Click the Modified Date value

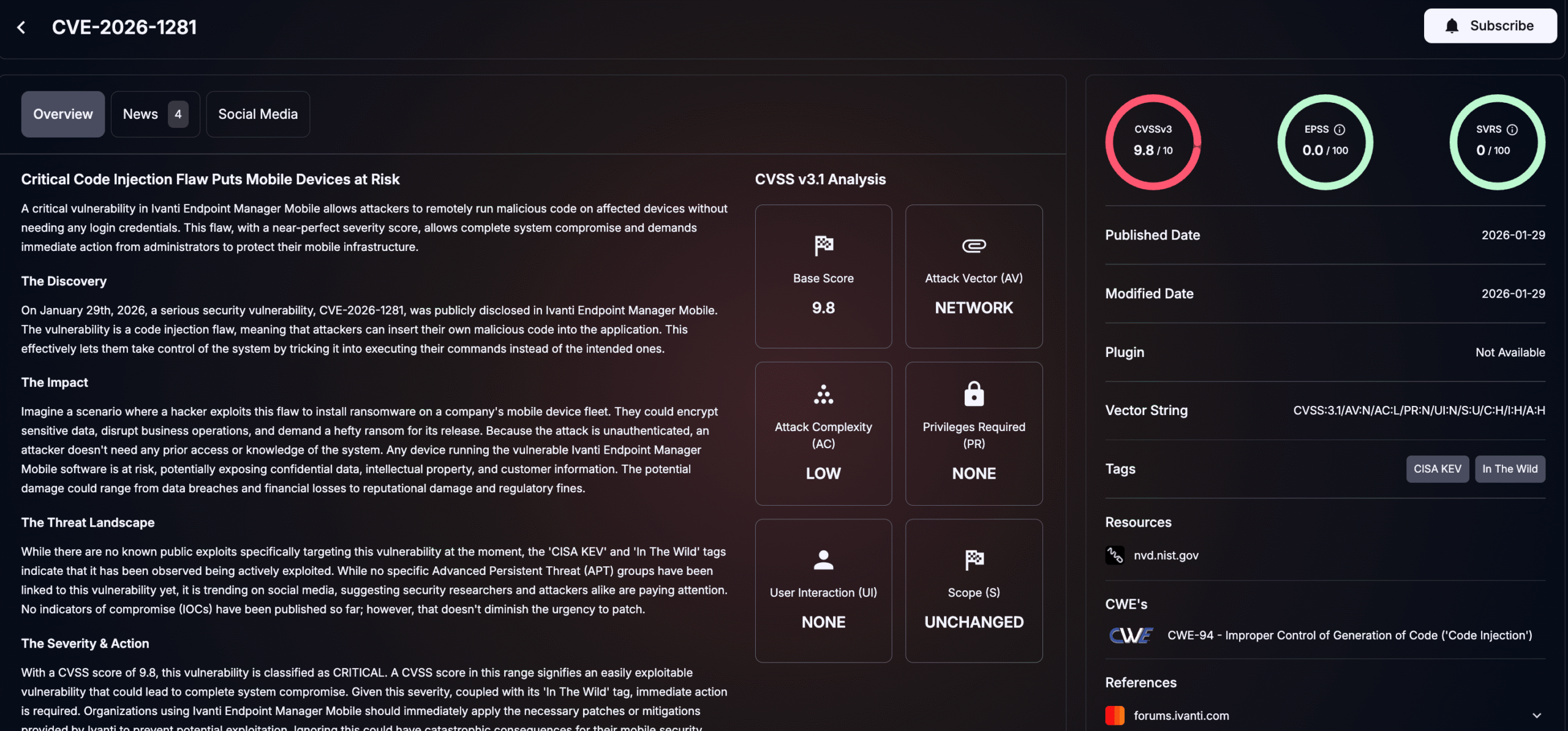tap(1513, 294)
